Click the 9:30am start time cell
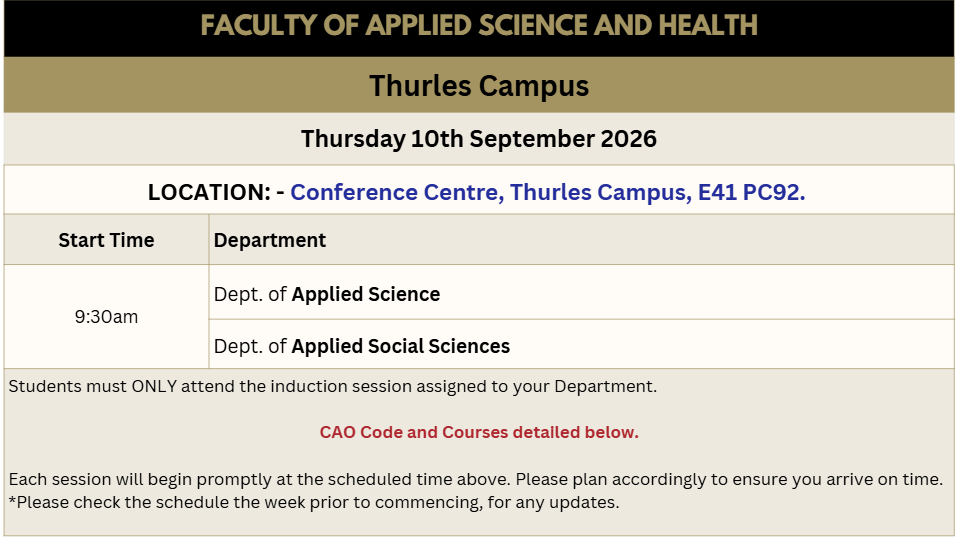 106,317
